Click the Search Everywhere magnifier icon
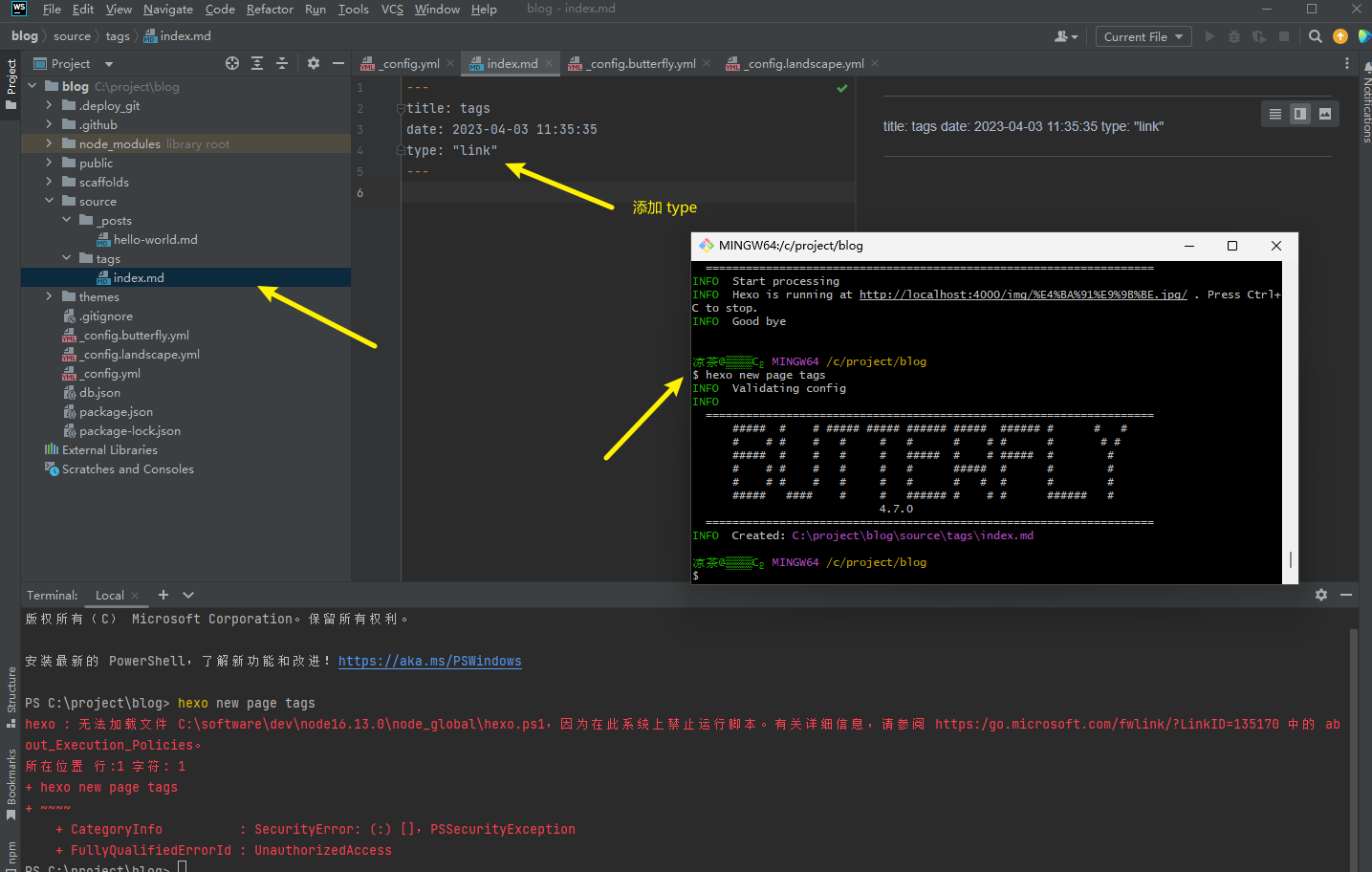Image resolution: width=1372 pixels, height=872 pixels. coord(1316,36)
